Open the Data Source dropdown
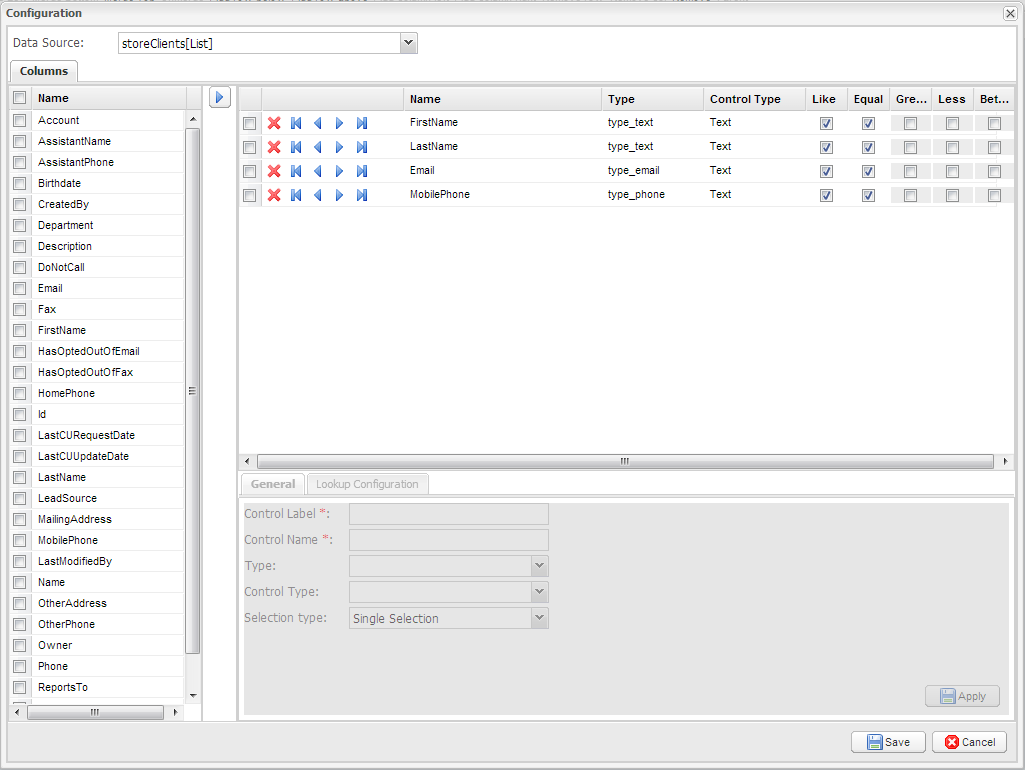Screen dimensions: 1025x770 pos(409,43)
